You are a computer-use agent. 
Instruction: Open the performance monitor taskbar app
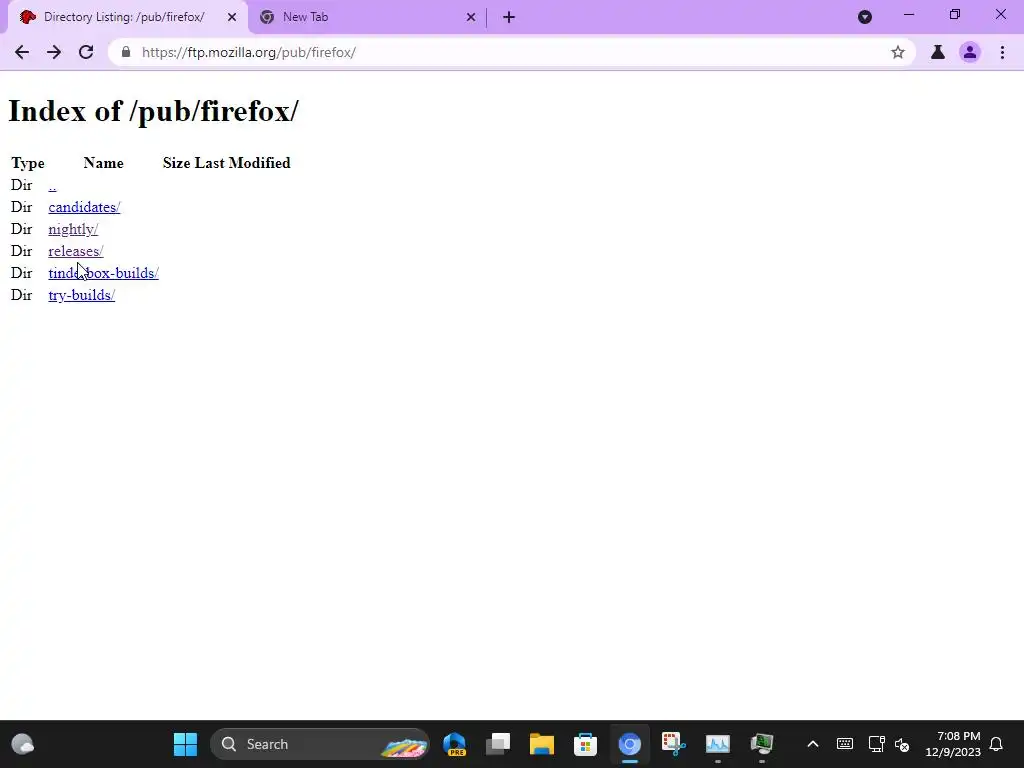(x=718, y=744)
